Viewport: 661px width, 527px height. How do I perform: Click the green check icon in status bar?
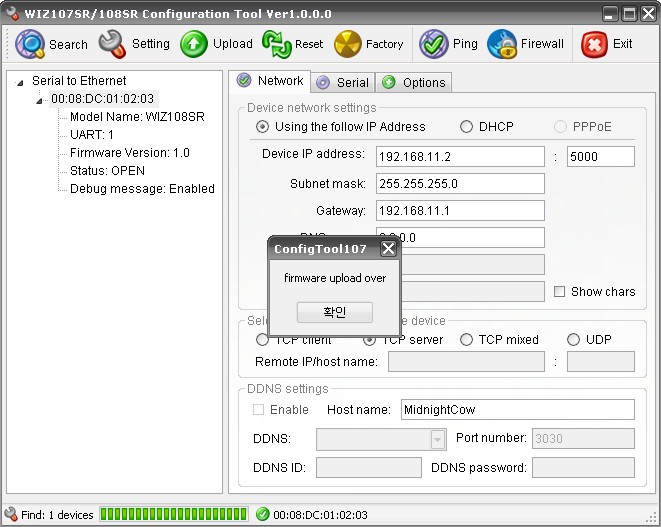262,514
